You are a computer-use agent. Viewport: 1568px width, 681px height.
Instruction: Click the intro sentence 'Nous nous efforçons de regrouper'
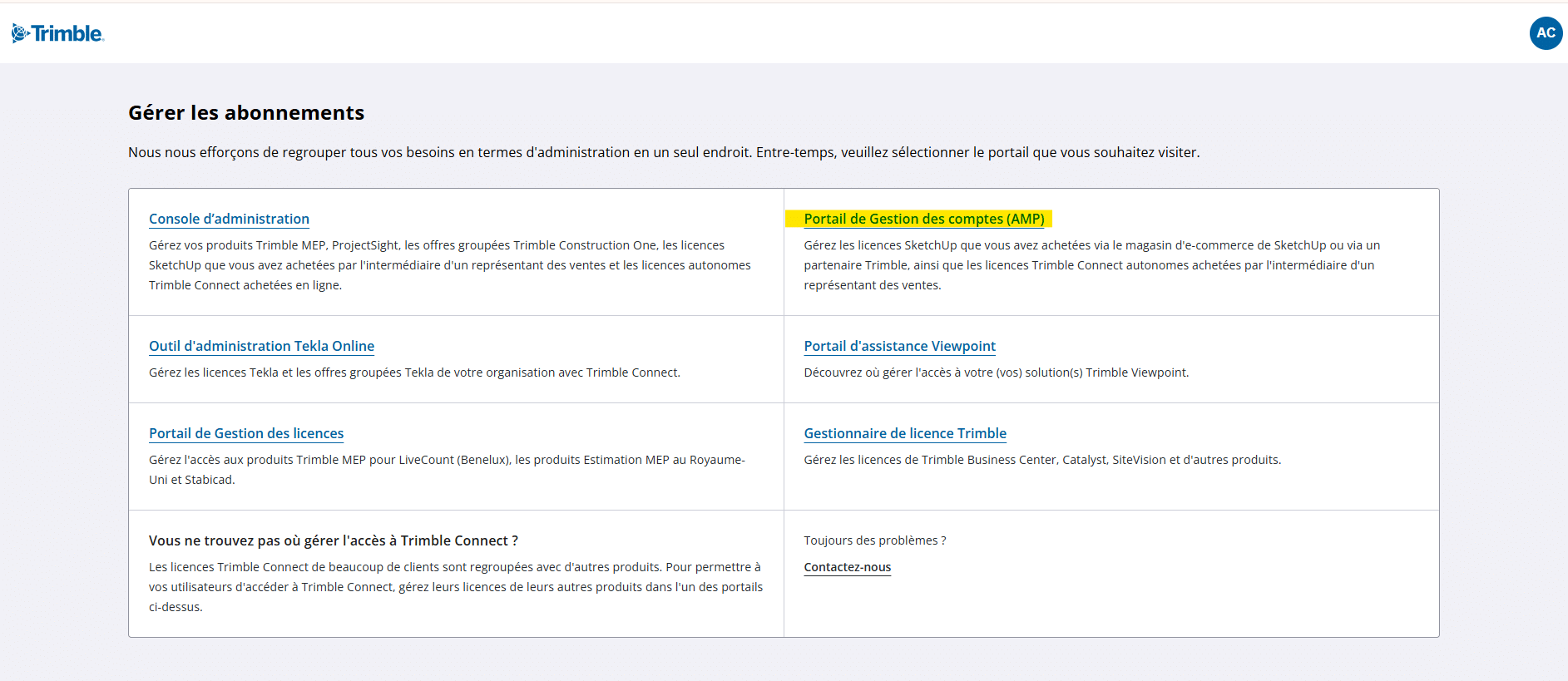pyautogui.click(x=664, y=152)
